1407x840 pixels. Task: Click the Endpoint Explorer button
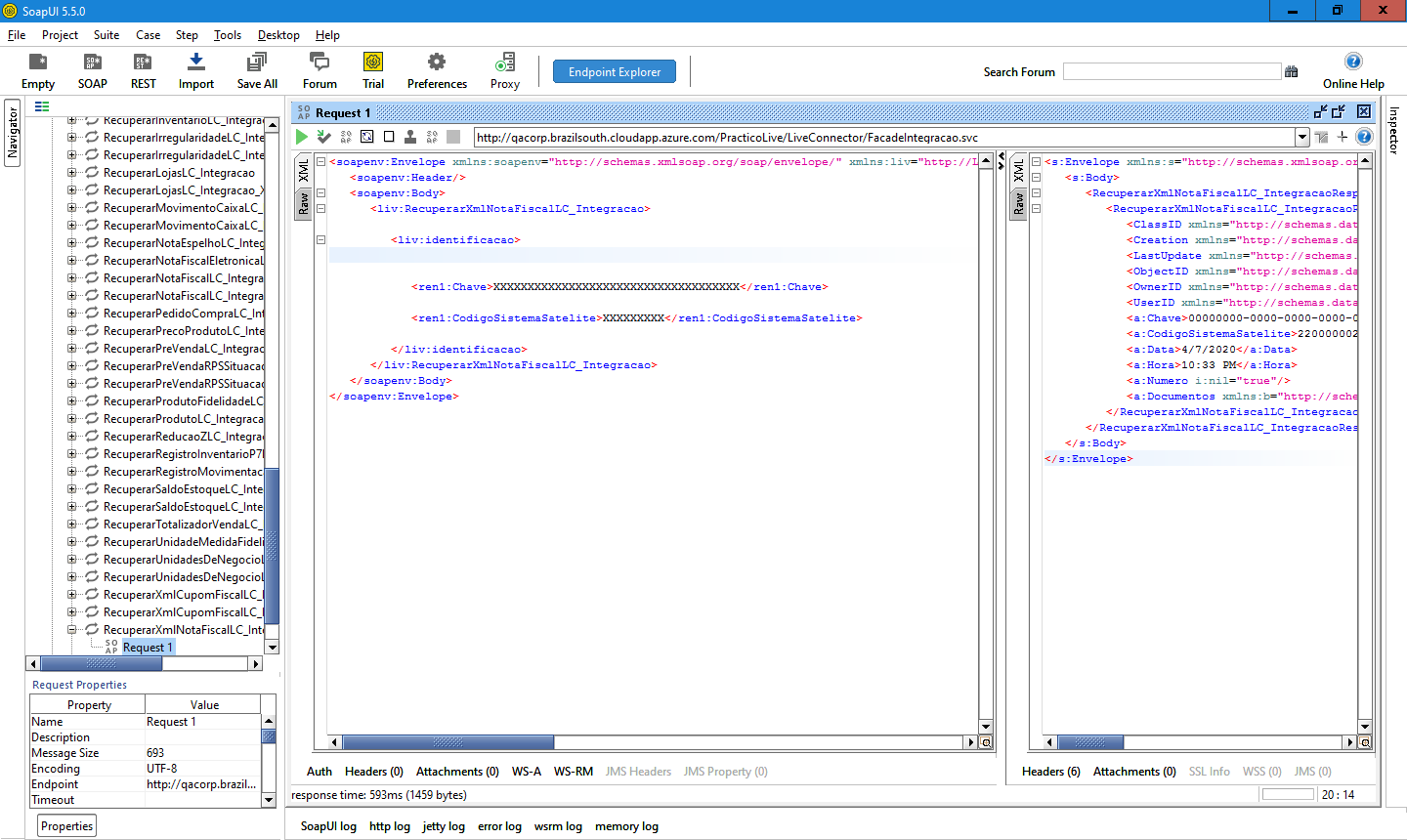[615, 72]
